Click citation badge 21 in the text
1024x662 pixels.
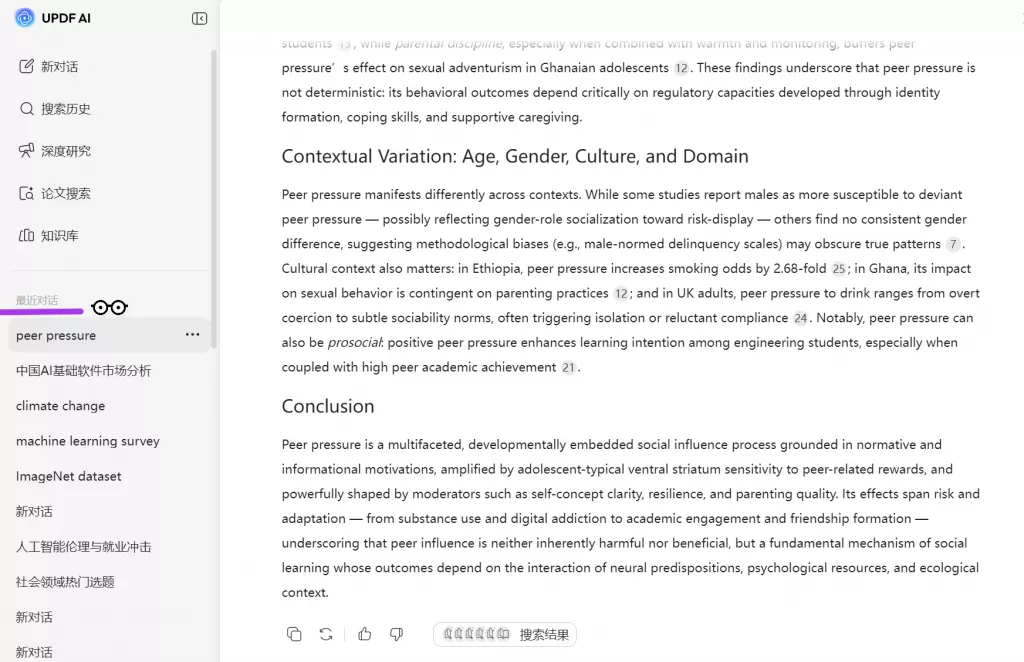(568, 368)
